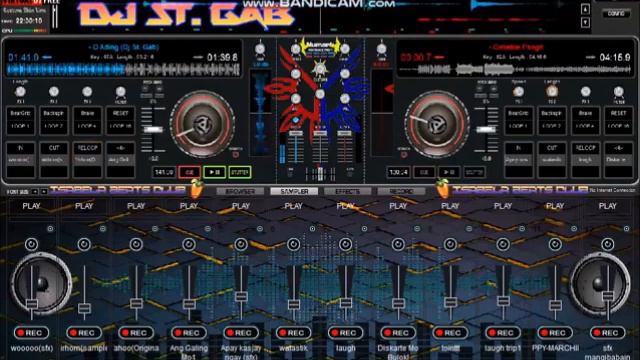This screenshot has width=640, height=360.
Task: Toggle small option dot for wooooo(sfx) slot
Action: [50, 229]
